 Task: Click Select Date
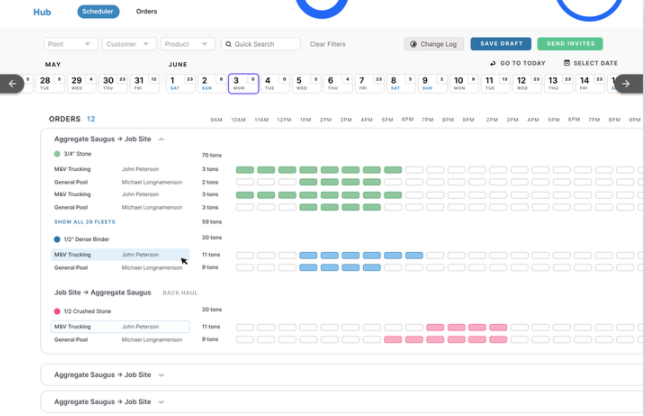tap(590, 63)
